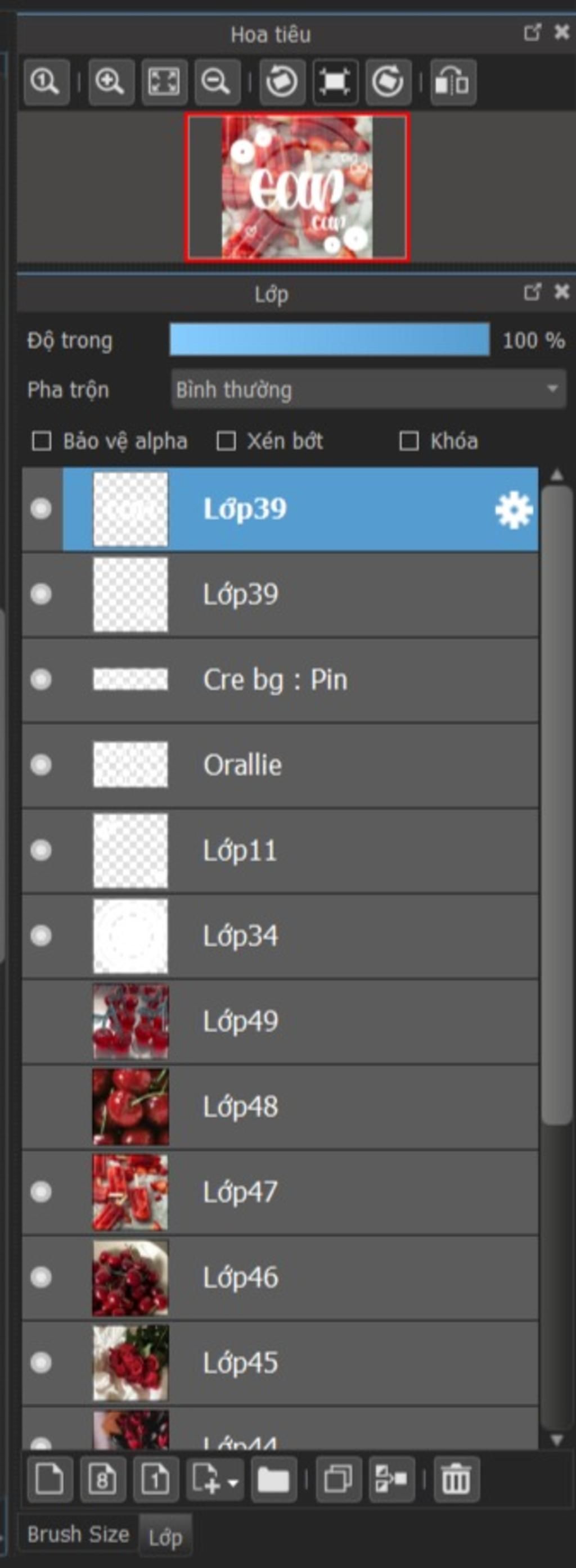Duplicate the selected layer
This screenshot has width=576, height=1568.
(338, 1479)
